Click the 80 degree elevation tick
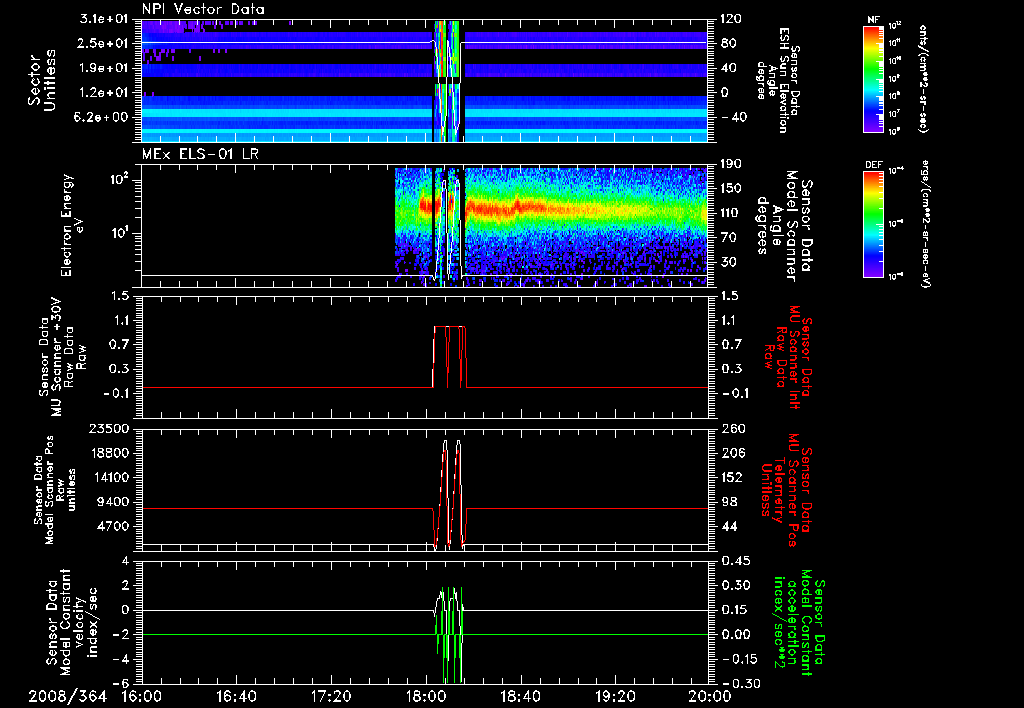The image size is (1024, 708). (x=729, y=43)
